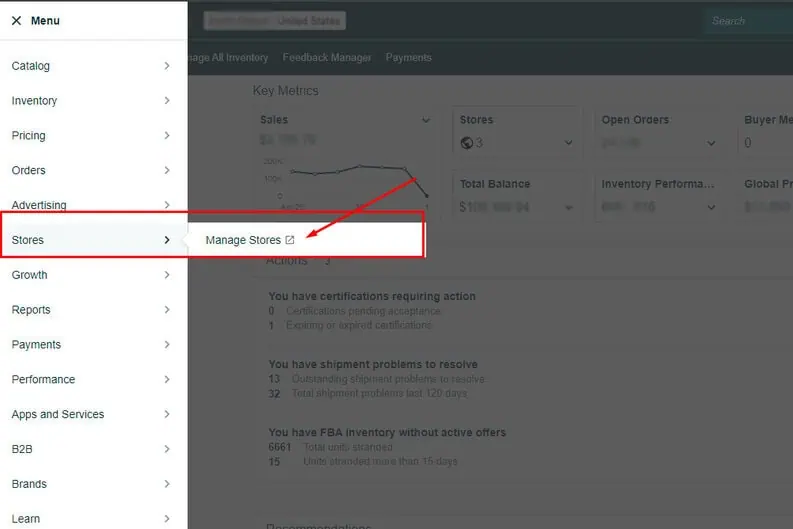This screenshot has width=793, height=529.
Task: Click the Key Metrics heading
Action: [x=285, y=91]
